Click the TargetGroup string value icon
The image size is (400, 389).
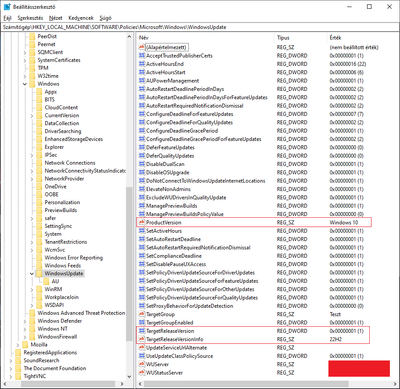click(142, 314)
